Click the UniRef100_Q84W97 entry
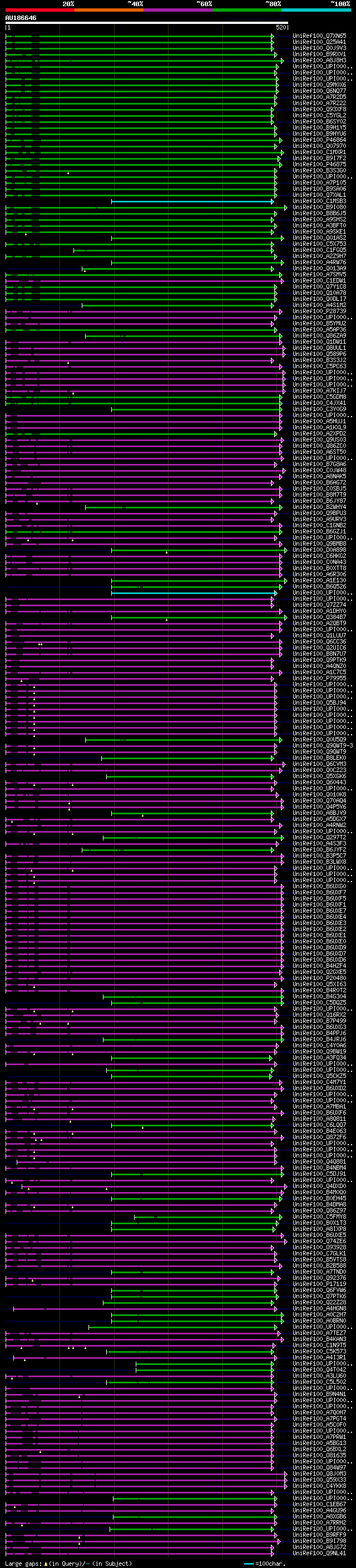356x1568 pixels. tap(319, 1467)
